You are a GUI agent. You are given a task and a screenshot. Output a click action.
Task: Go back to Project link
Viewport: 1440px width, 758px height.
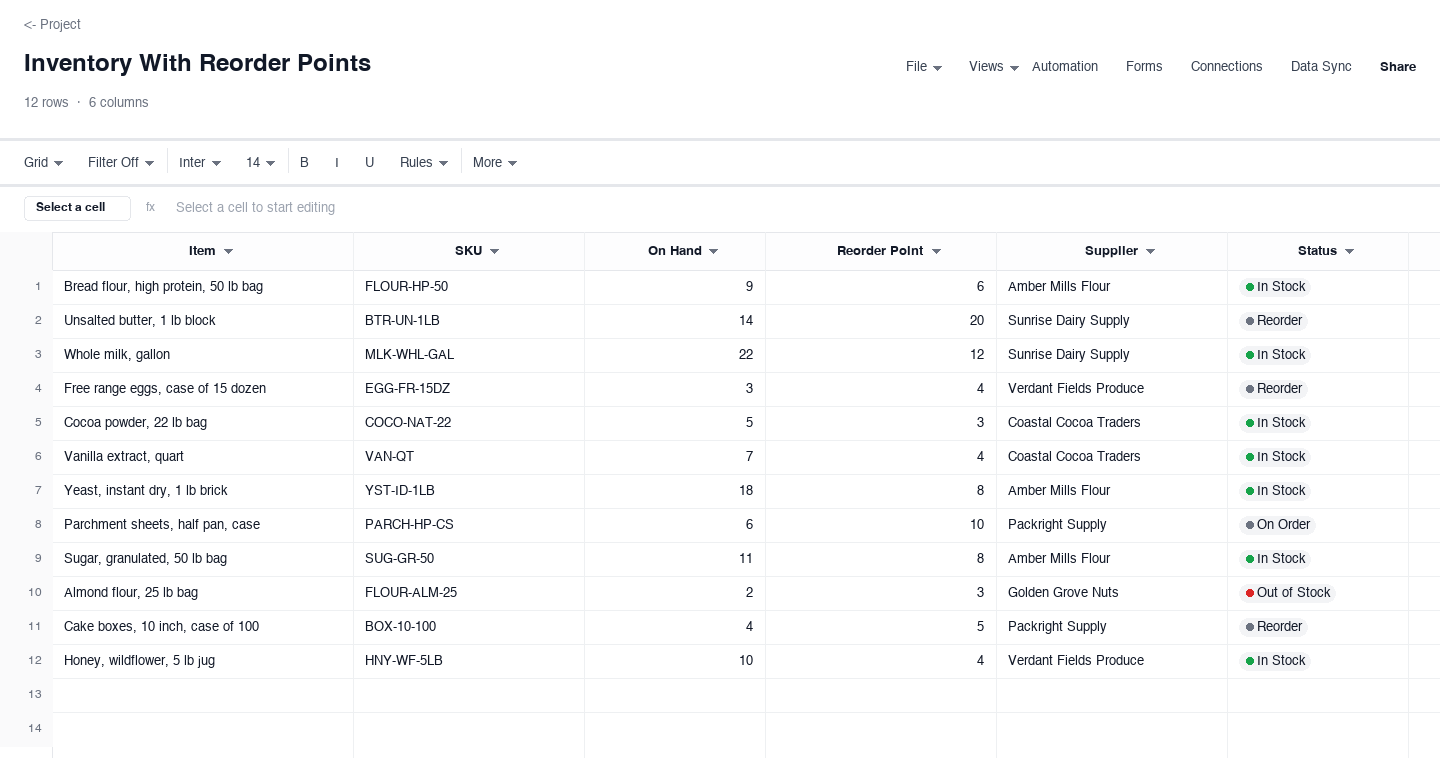(52, 24)
